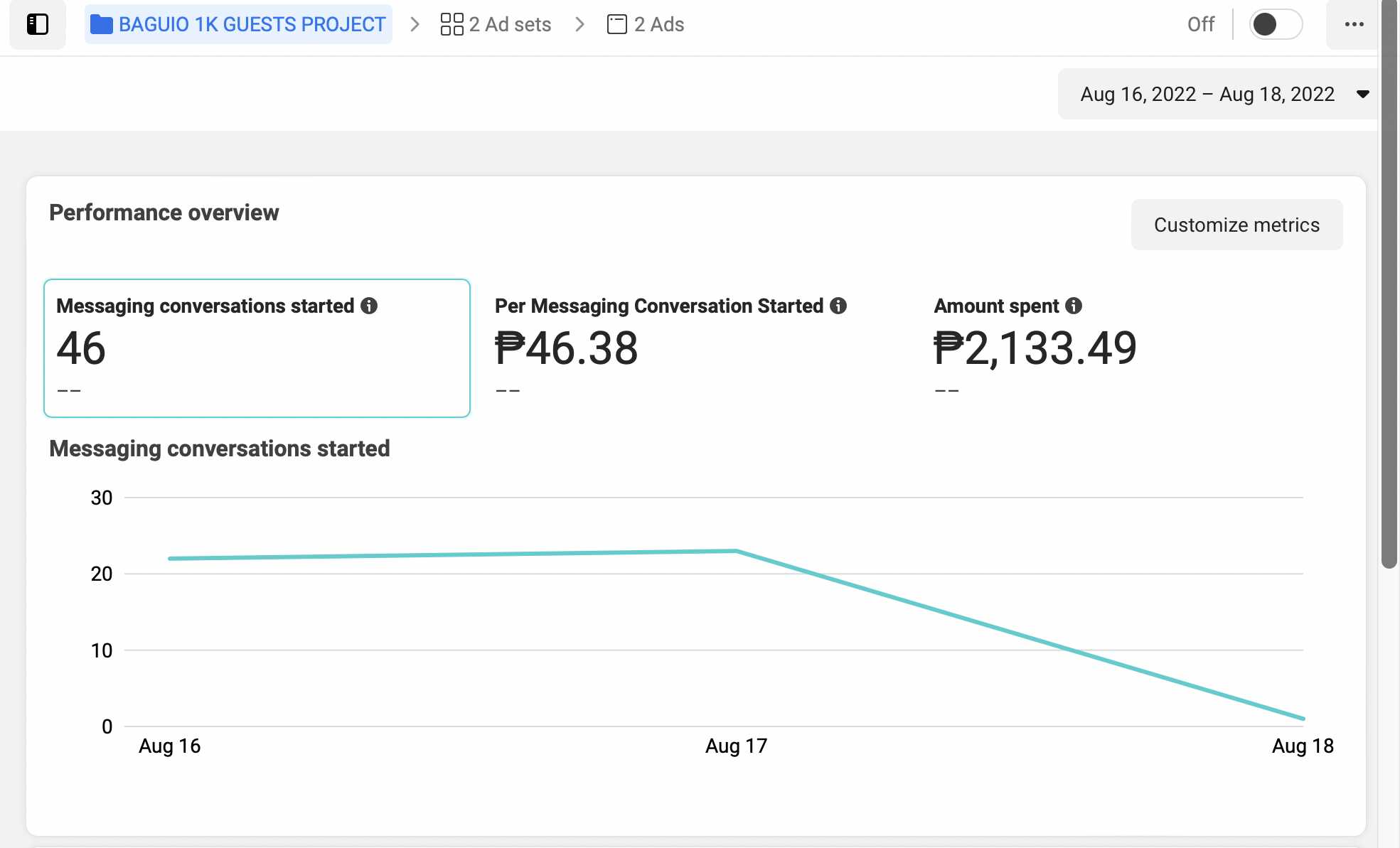Click the ad sets grid icon
1400x848 pixels.
pyautogui.click(x=451, y=24)
